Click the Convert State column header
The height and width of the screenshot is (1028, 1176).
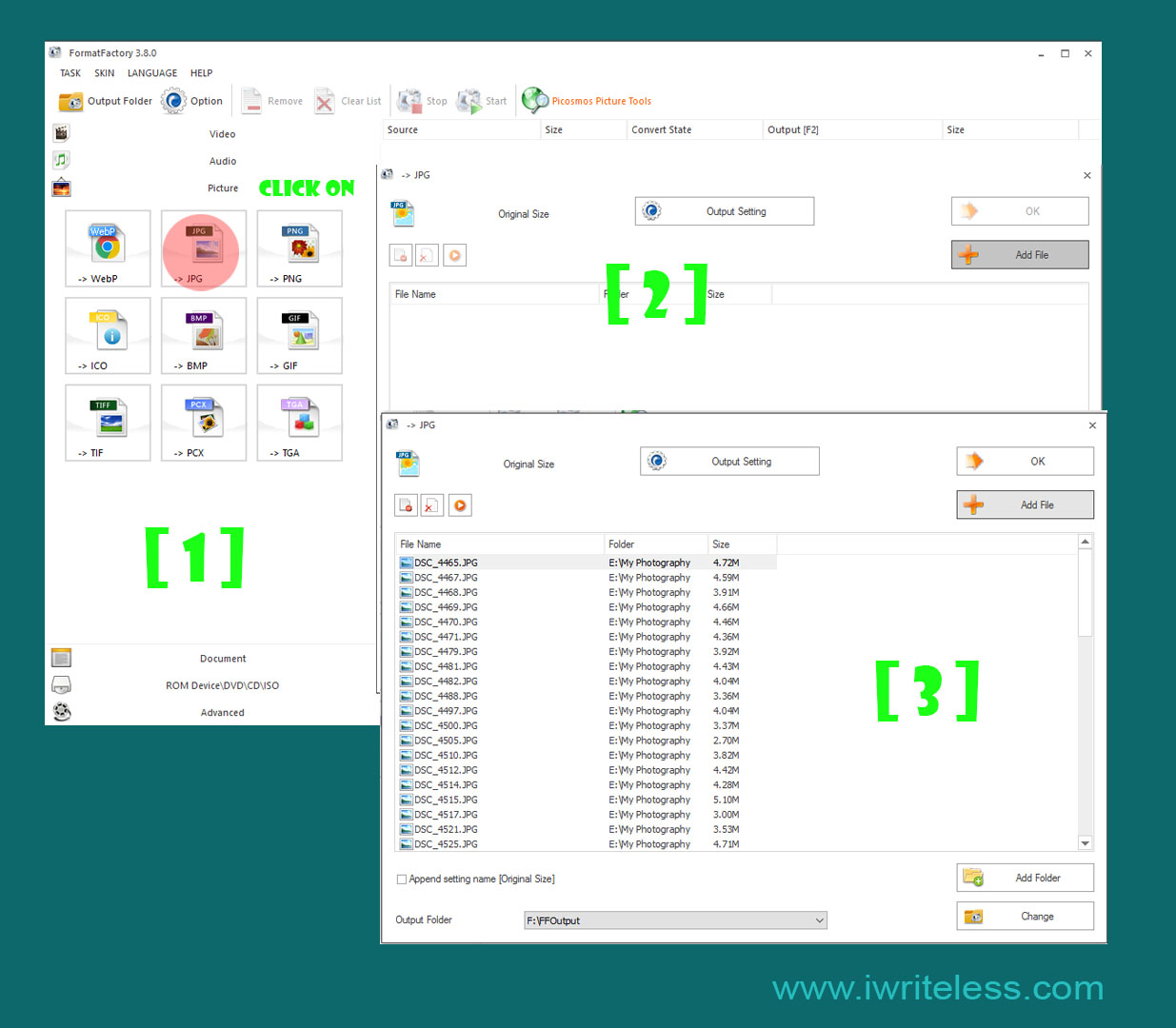coord(695,129)
